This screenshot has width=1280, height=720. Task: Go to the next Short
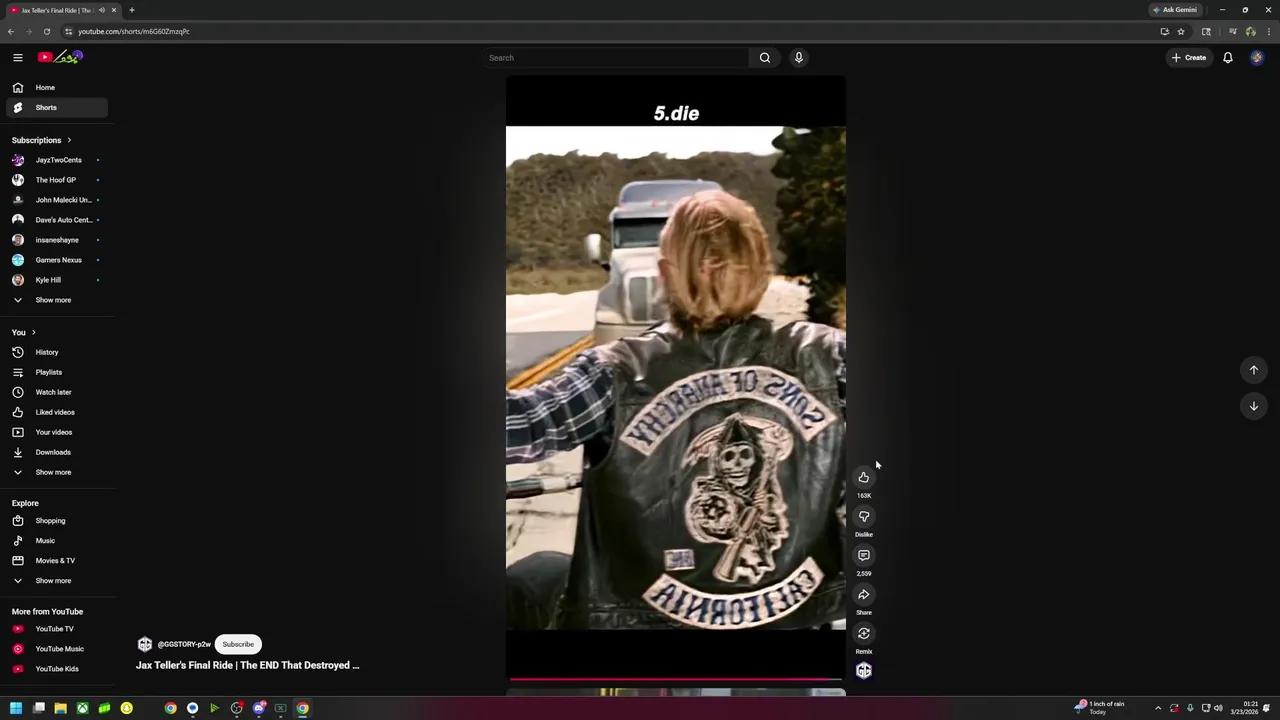point(1254,406)
